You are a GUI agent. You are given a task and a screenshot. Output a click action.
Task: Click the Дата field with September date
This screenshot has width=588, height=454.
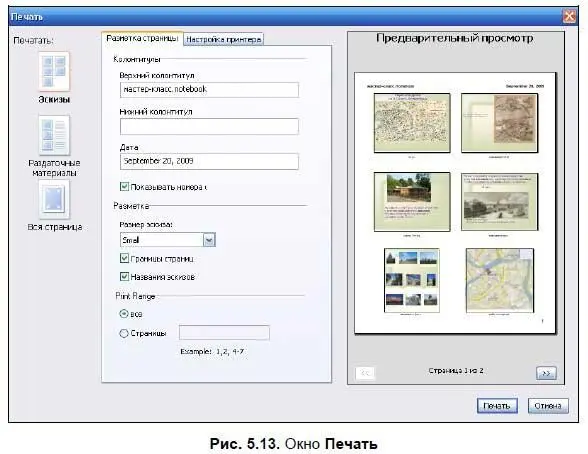(209, 162)
